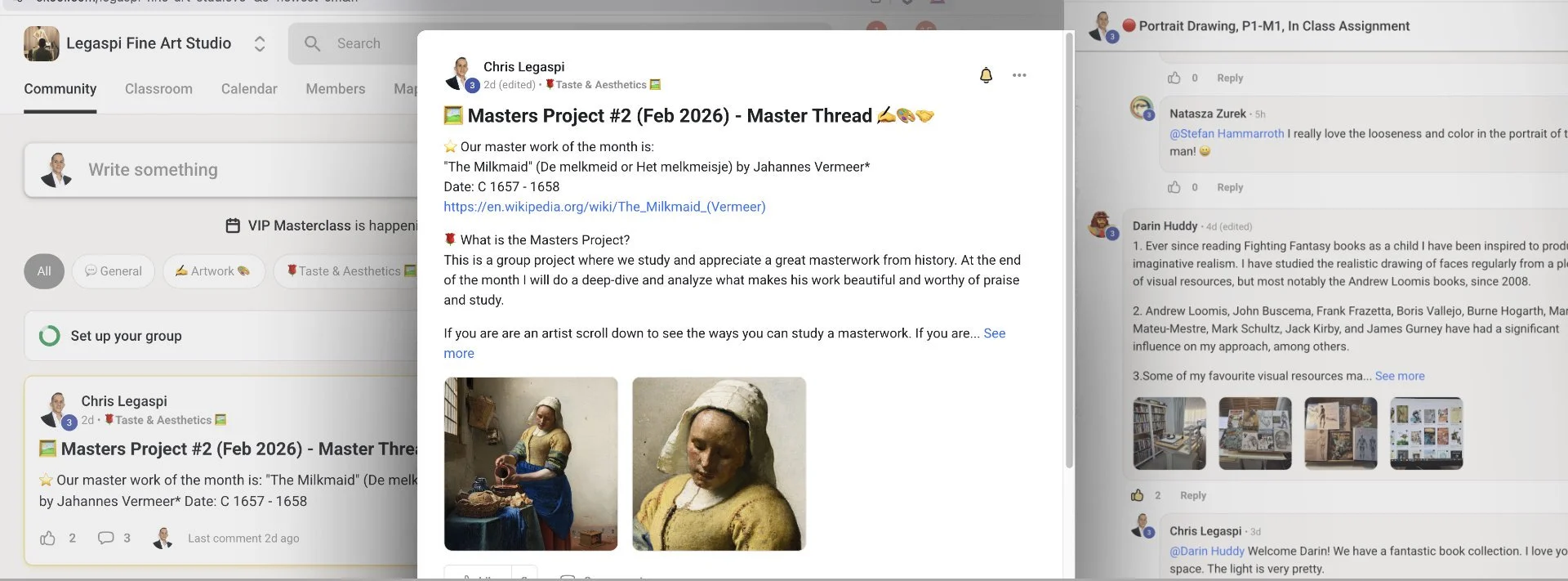Open the Legaspi Fine Art Studio group switcher
The width and height of the screenshot is (1568, 581).
260,43
